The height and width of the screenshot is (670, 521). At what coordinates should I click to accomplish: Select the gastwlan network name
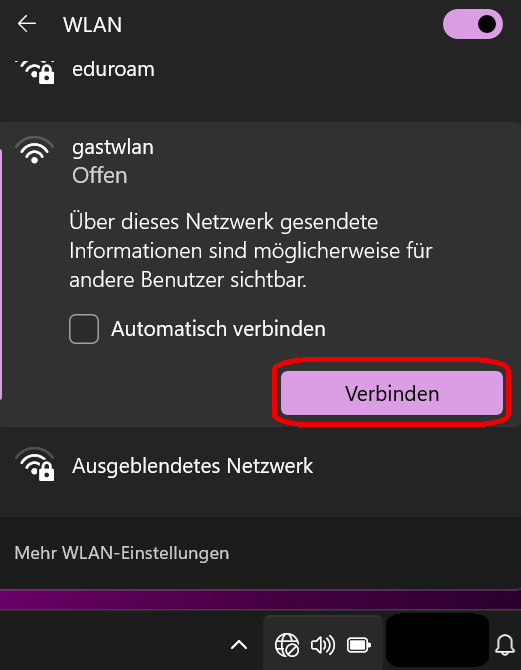(x=113, y=147)
